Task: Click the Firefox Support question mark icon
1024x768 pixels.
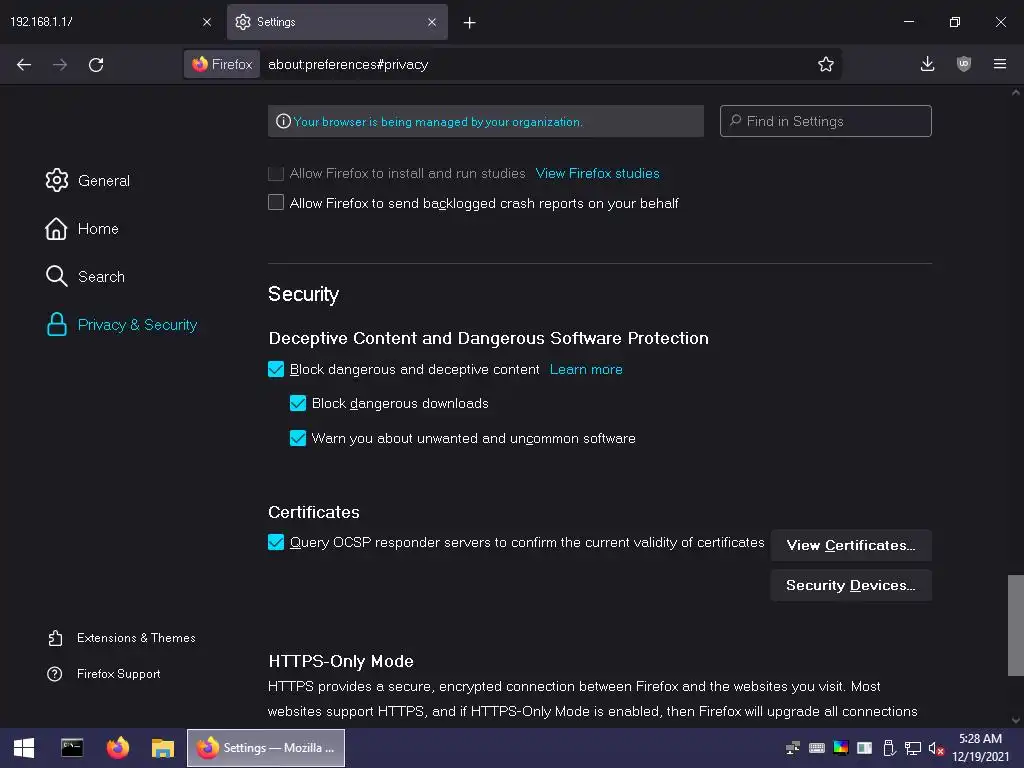Action: [x=55, y=673]
